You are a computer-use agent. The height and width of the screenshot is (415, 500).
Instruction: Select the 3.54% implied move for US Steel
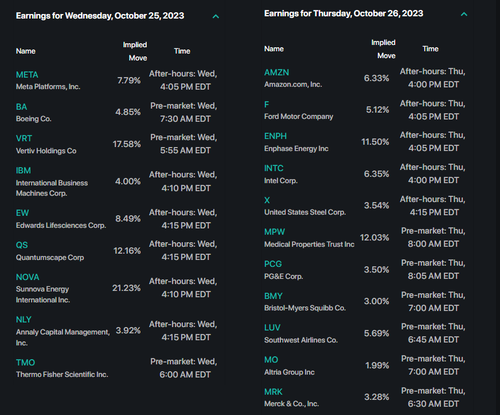(x=377, y=205)
